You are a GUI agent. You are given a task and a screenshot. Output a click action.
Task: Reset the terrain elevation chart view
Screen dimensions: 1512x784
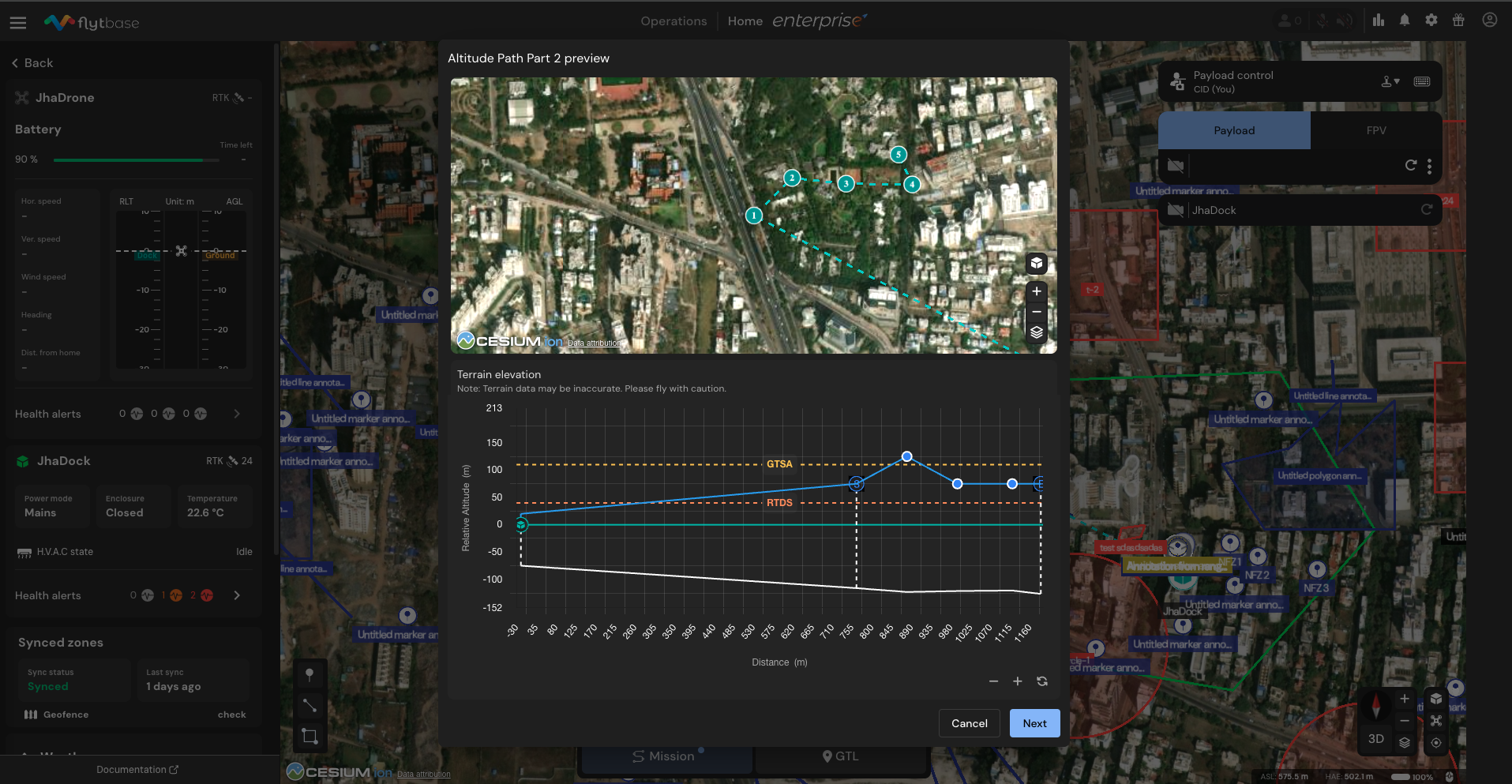(x=1042, y=681)
